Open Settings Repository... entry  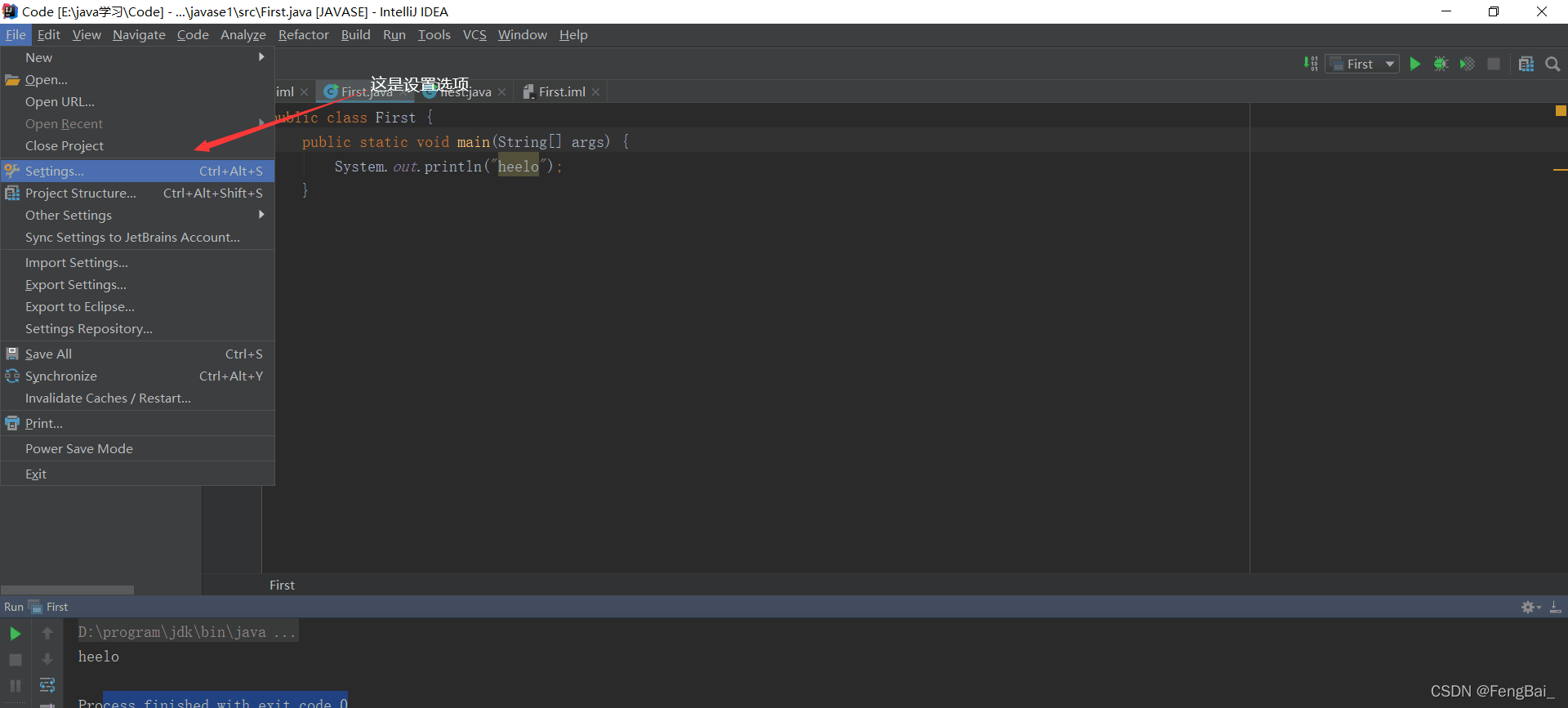(x=137, y=328)
